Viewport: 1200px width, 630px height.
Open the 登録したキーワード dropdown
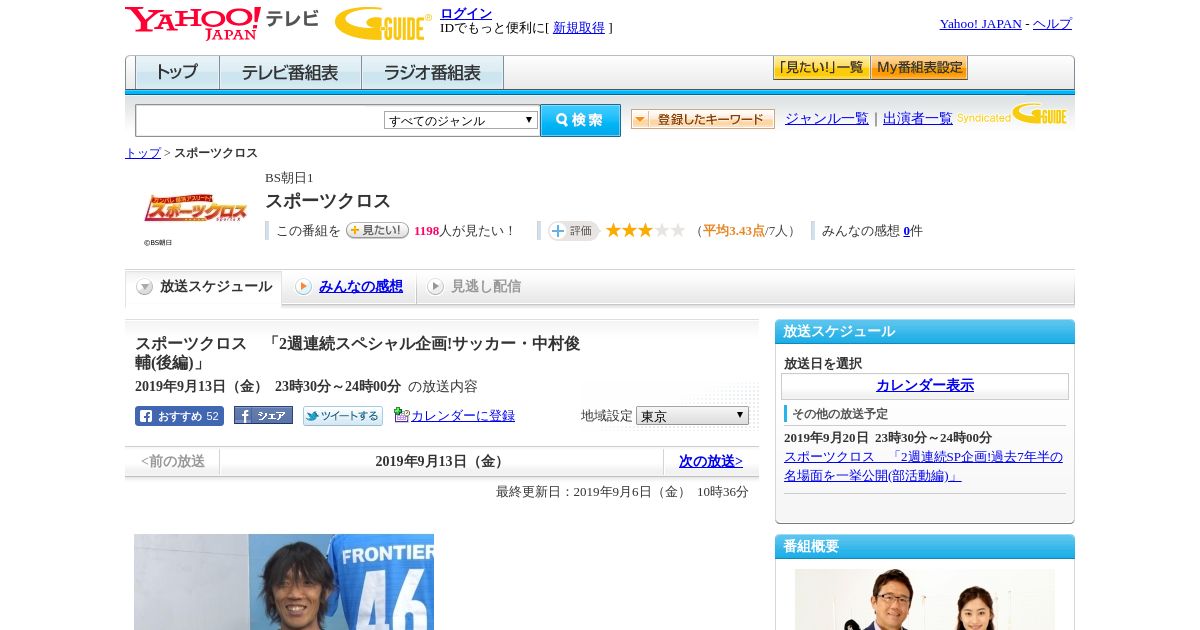[703, 119]
